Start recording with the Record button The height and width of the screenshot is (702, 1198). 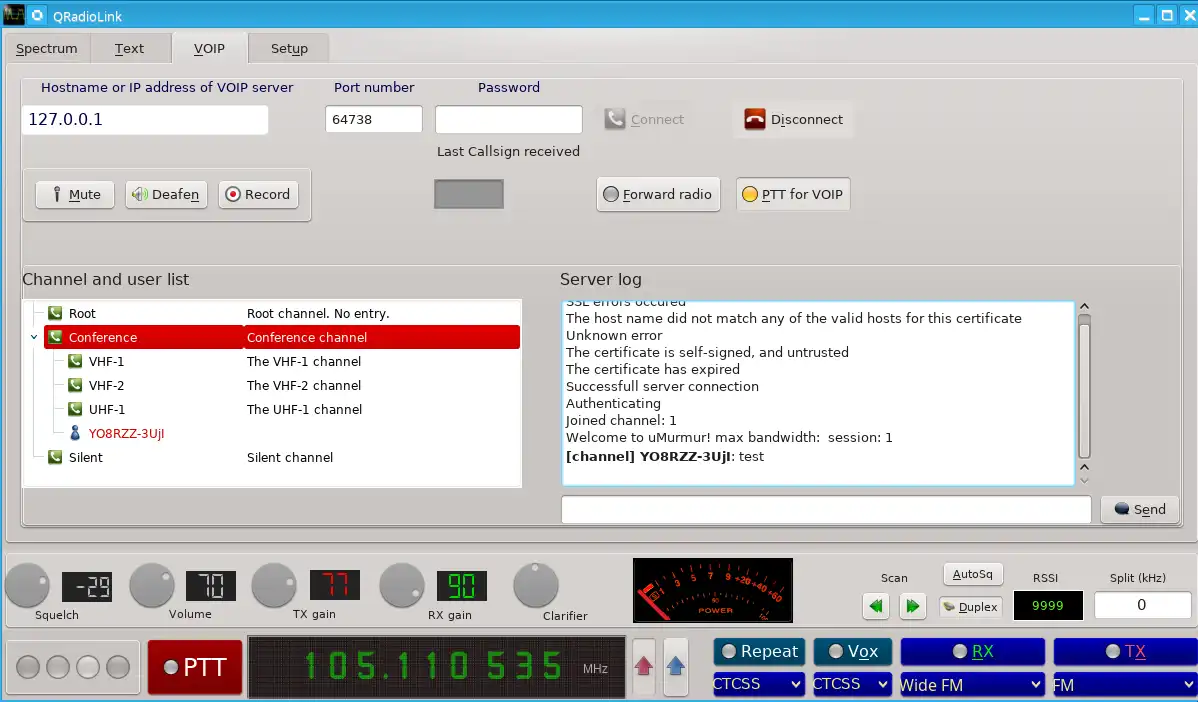258,194
